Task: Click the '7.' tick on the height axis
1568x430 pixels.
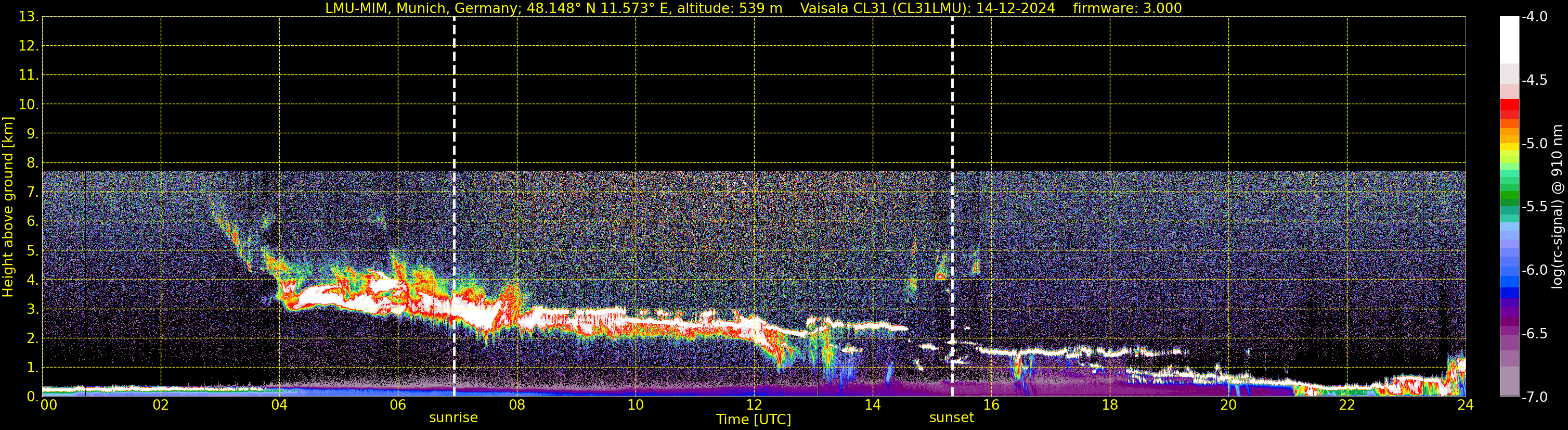Action: click(x=33, y=193)
